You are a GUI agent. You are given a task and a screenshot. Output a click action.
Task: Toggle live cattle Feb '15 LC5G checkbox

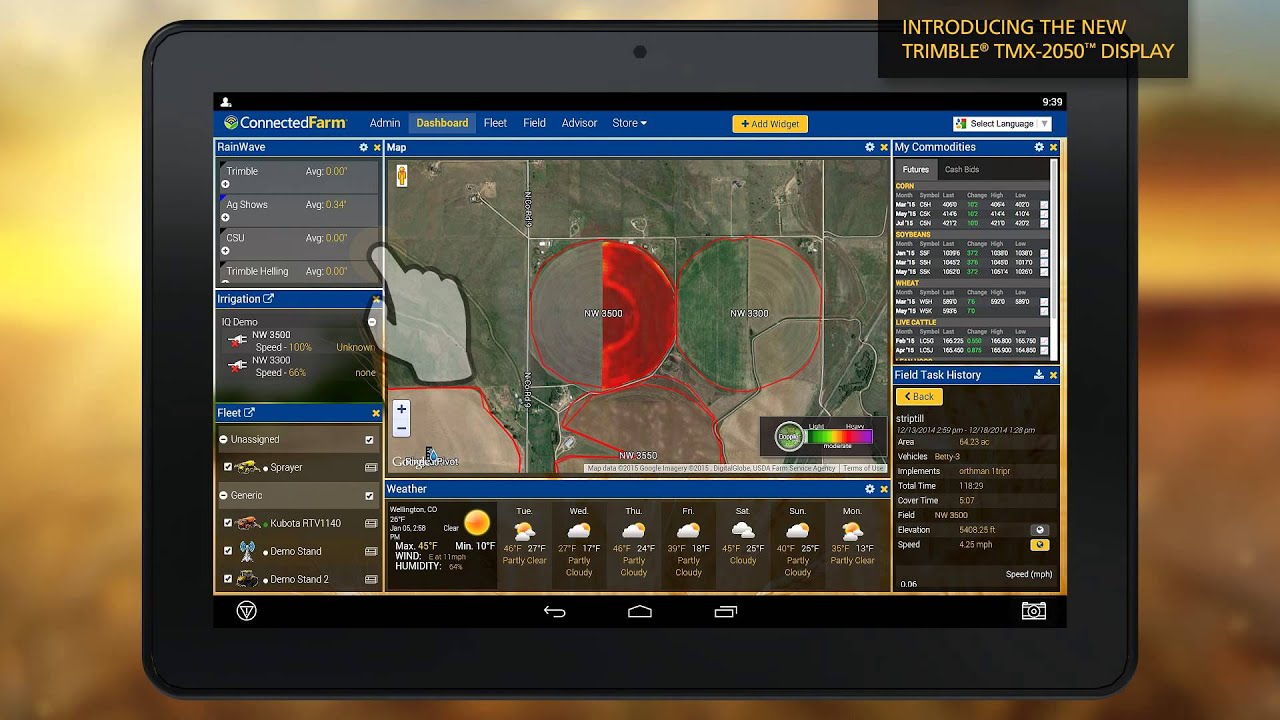pos(1044,342)
